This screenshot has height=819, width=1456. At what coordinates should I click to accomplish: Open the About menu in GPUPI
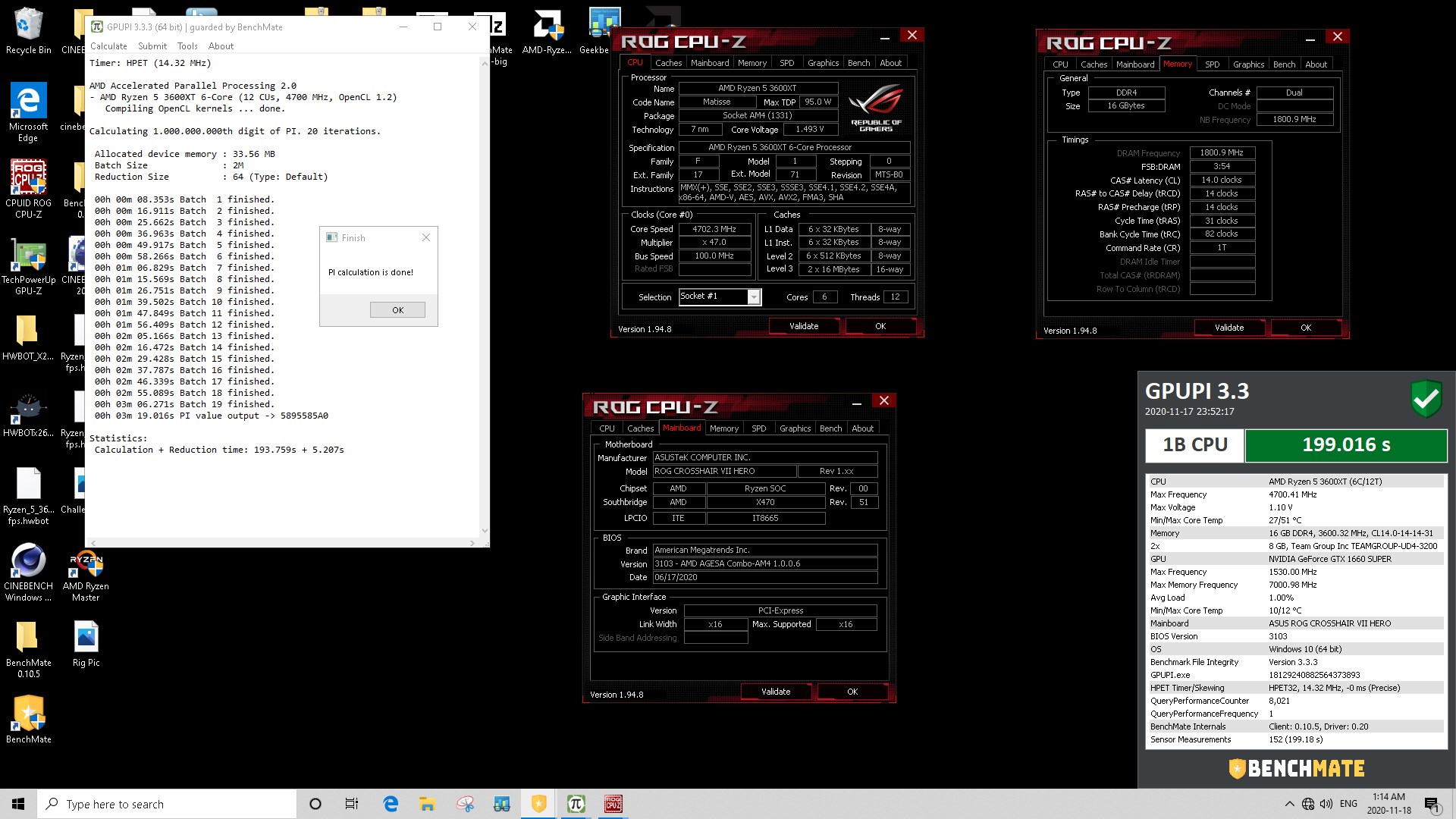(221, 46)
